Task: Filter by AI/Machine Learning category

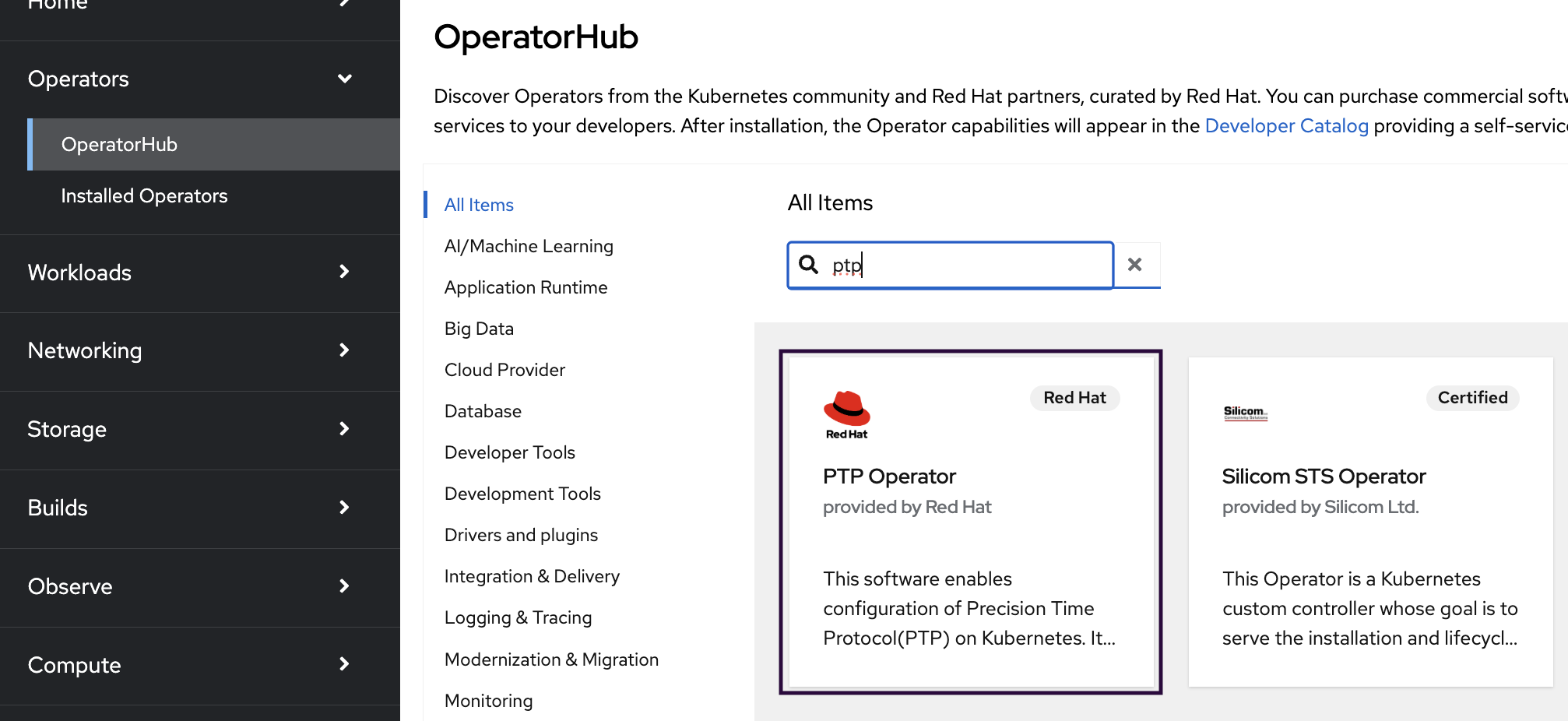Action: click(529, 246)
